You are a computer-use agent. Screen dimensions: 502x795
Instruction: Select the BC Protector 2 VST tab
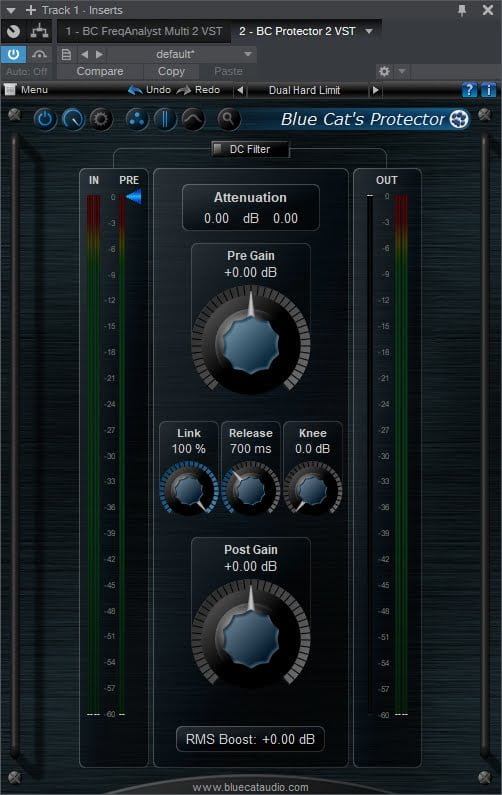[x=297, y=31]
